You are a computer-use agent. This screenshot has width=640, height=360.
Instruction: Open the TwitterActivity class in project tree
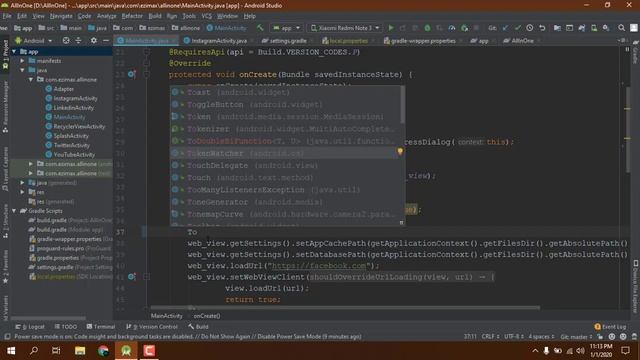click(71, 145)
